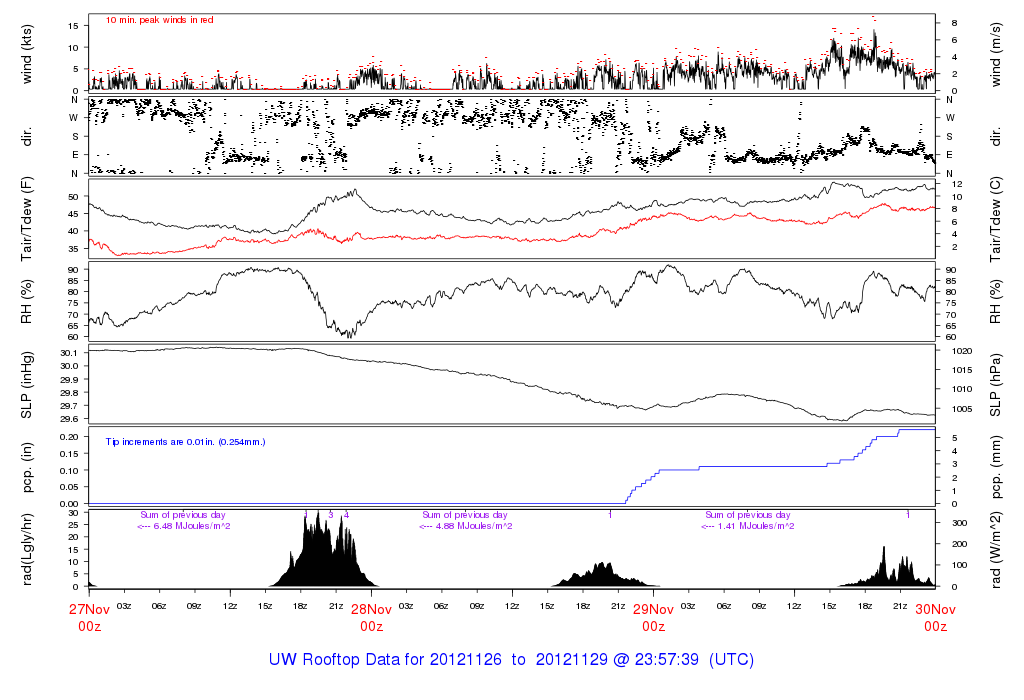Click the 'pcp. (mm)' axis label
This screenshot has height=700, width=1024.
pyautogui.click(x=995, y=467)
